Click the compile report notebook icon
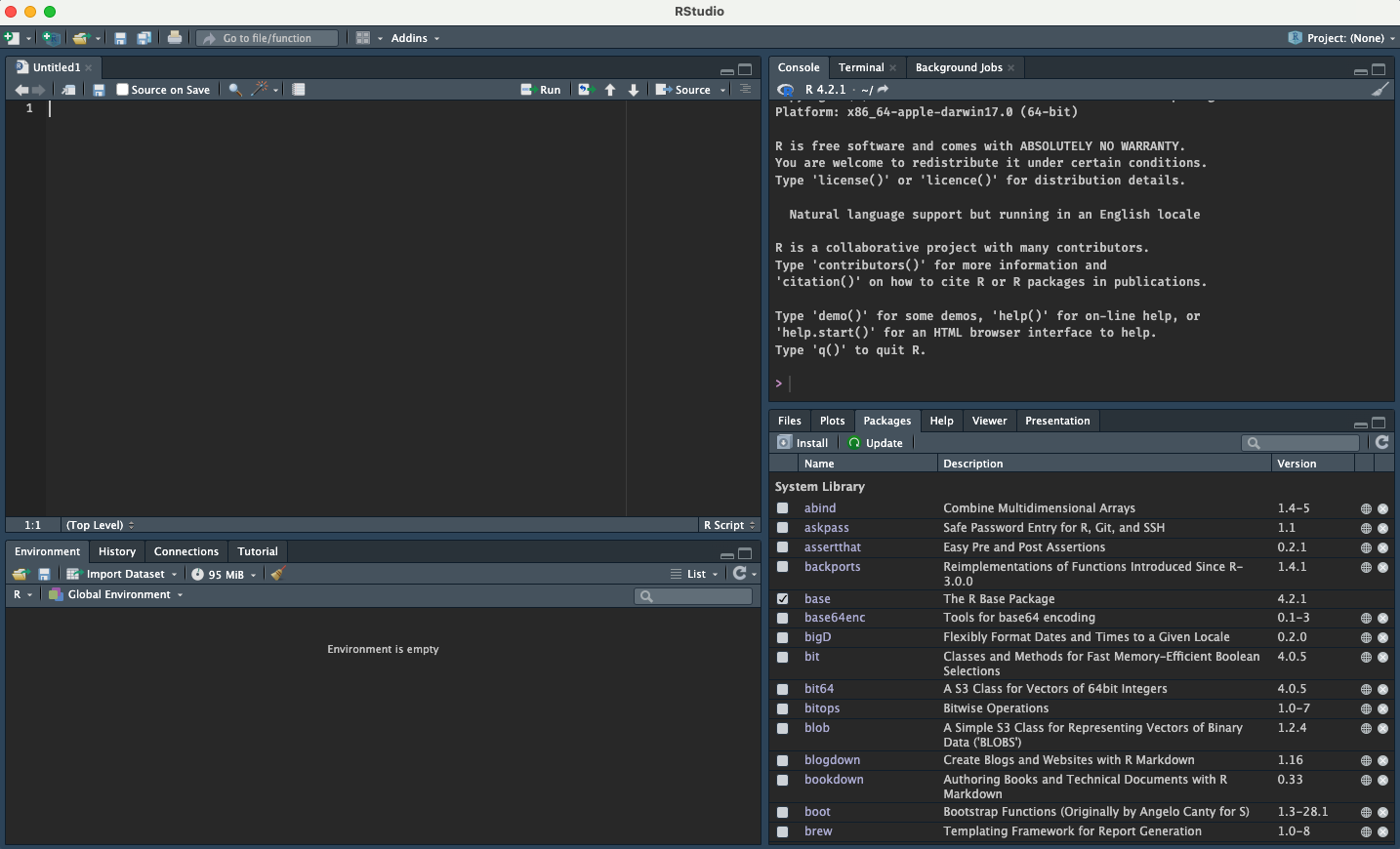 [299, 90]
